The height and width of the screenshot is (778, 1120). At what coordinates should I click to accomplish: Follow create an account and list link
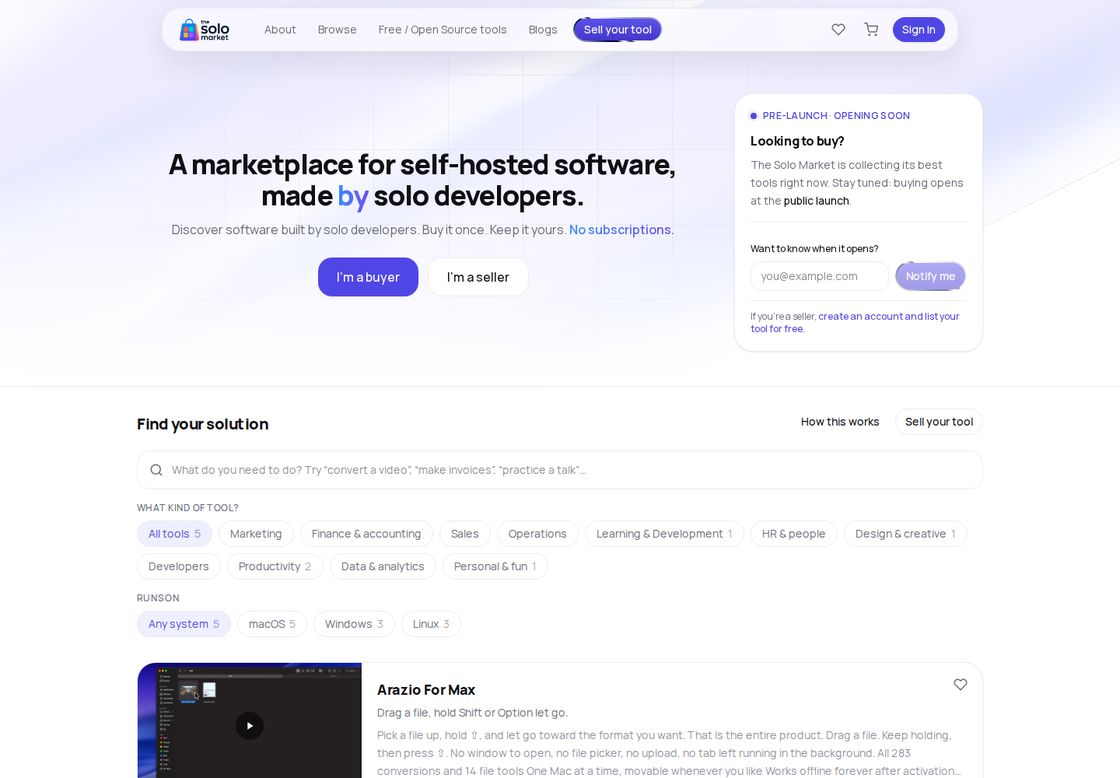click(x=854, y=322)
